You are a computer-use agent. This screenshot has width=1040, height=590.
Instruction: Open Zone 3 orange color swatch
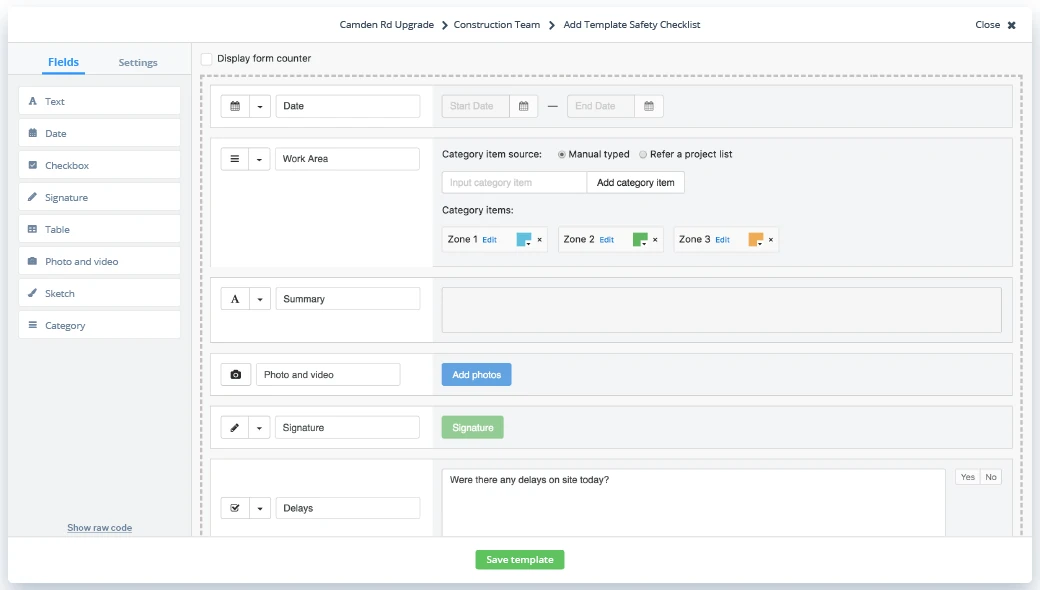coord(755,239)
